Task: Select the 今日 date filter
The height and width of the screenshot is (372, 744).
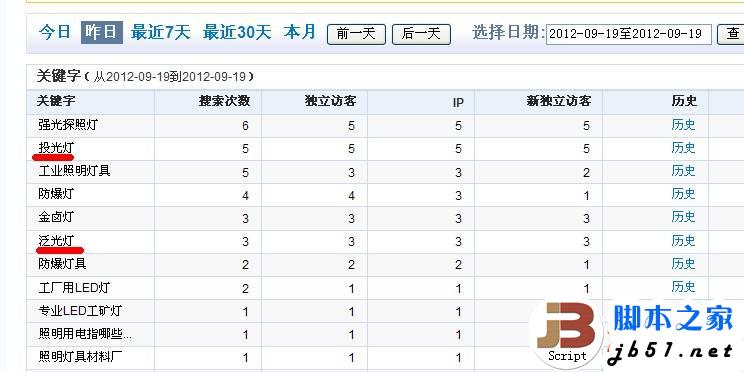Action: click(55, 33)
